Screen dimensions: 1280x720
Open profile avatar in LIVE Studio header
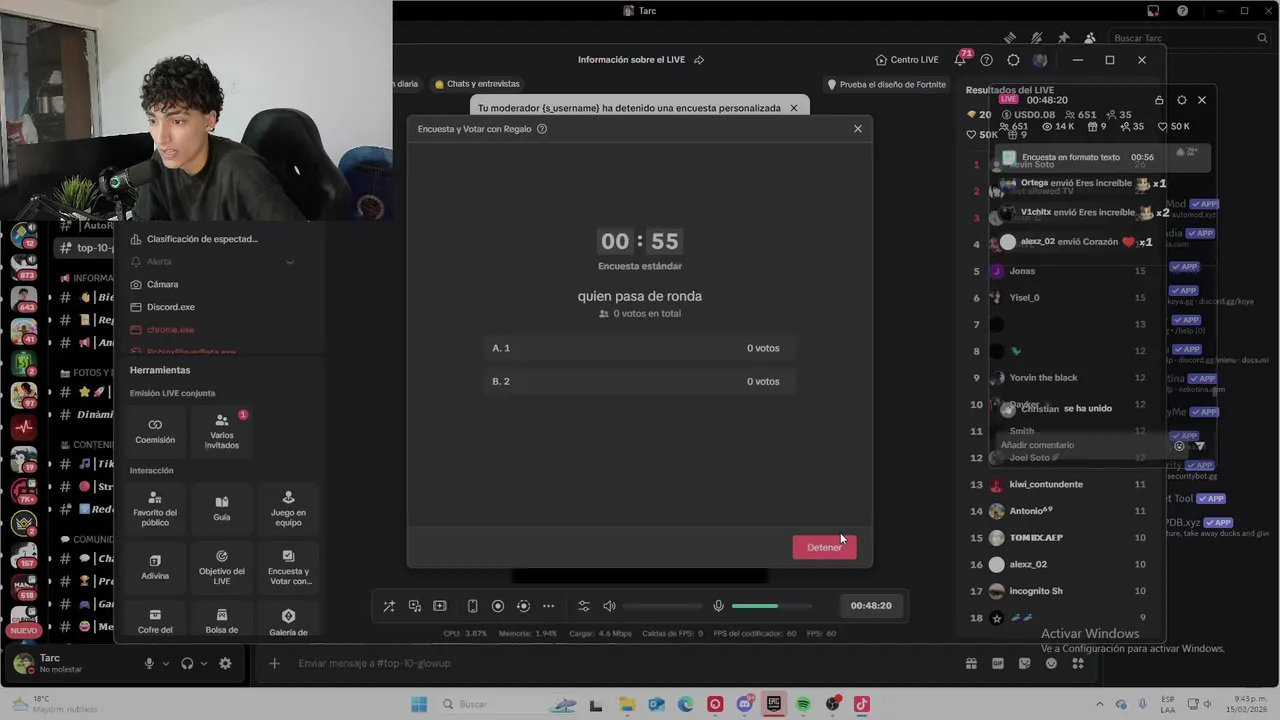[x=1040, y=60]
